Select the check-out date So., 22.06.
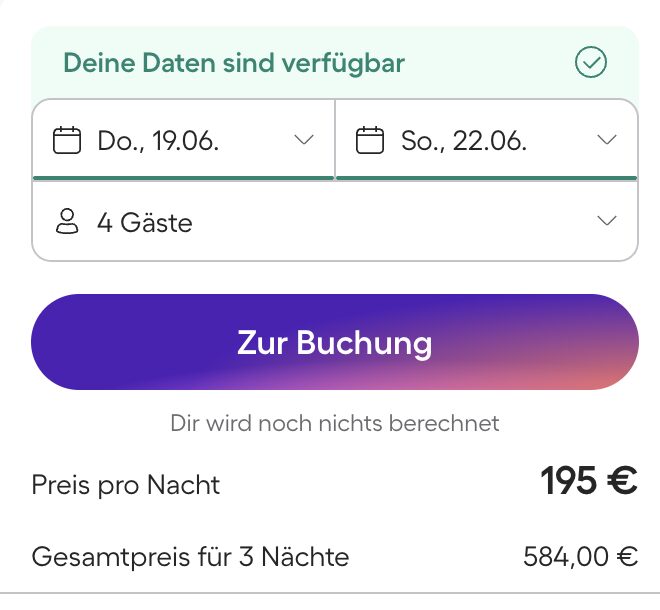Image resolution: width=660 pixels, height=610 pixels. click(x=463, y=141)
